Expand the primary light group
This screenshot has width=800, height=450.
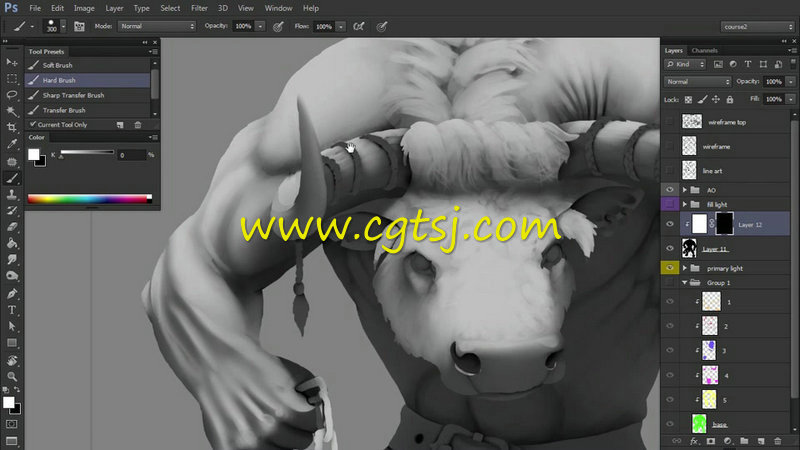[685, 268]
